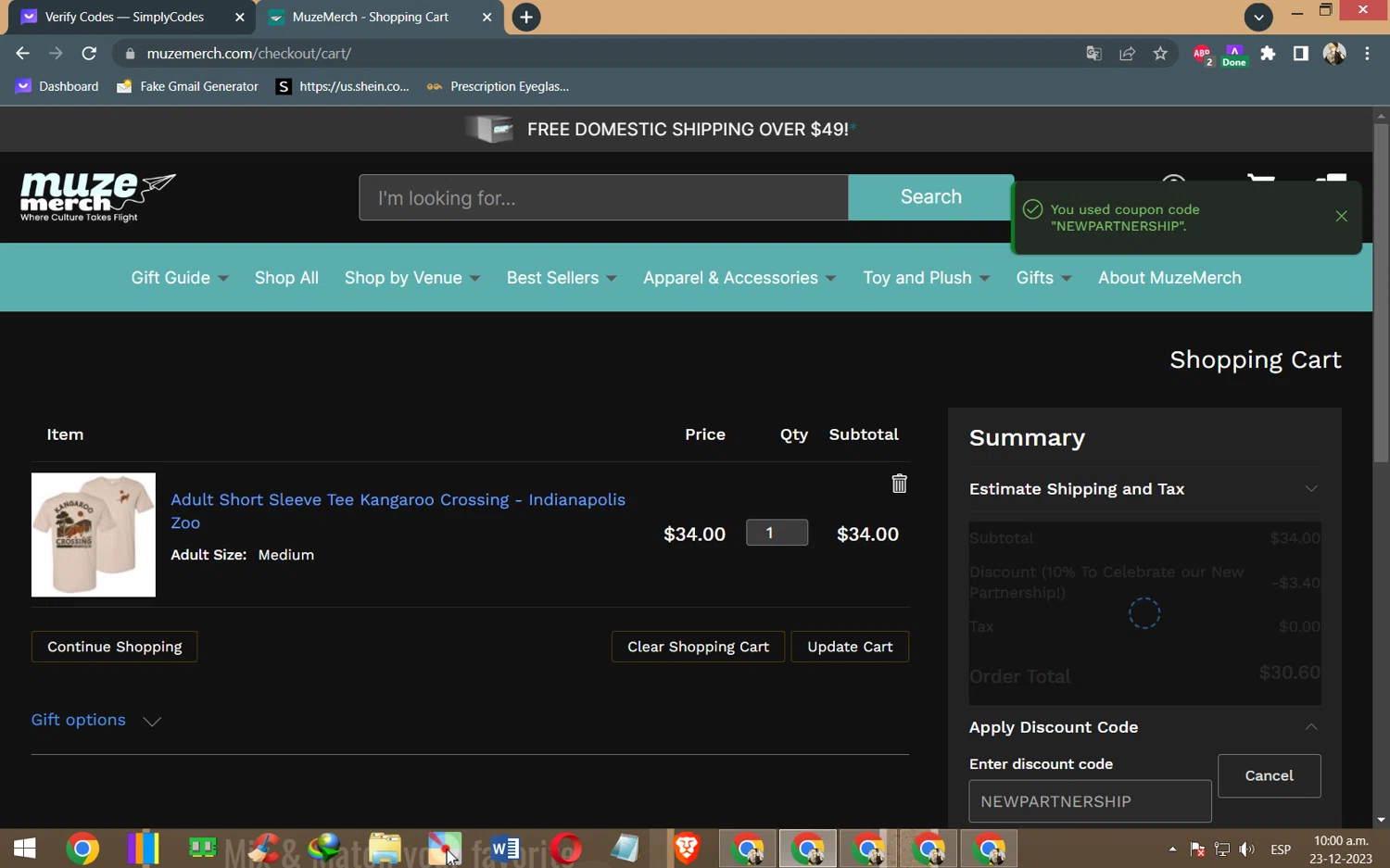Open the tab search dropdown
The width and height of the screenshot is (1390, 868).
[x=1258, y=17]
